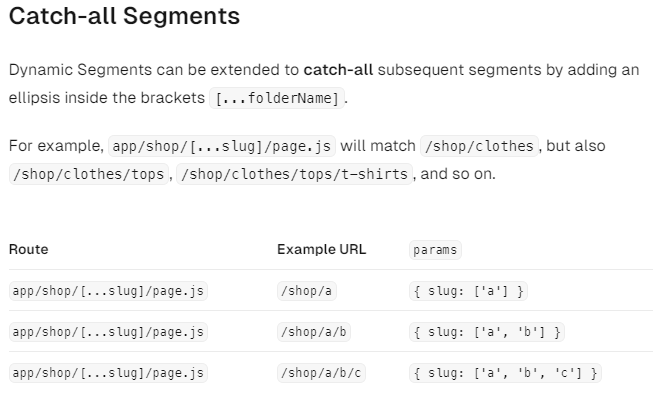Click the route code in the first table row
The width and height of the screenshot is (656, 413).
pyautogui.click(x=108, y=291)
